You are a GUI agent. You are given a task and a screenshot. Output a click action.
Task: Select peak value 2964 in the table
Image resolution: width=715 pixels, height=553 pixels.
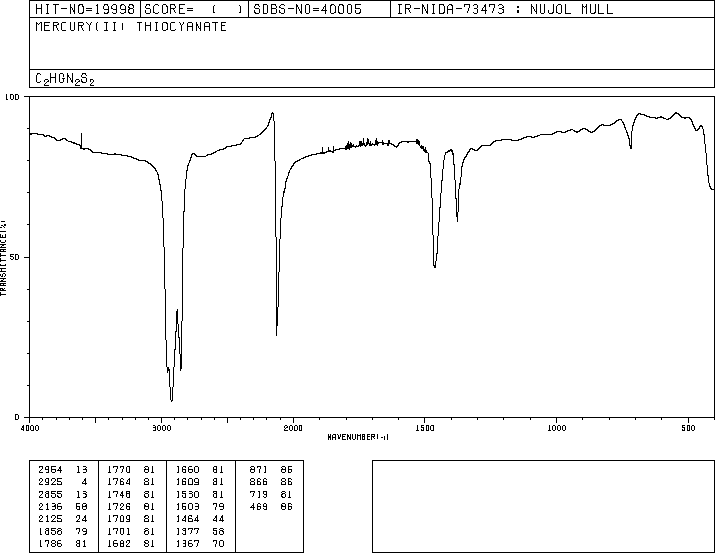point(50,470)
